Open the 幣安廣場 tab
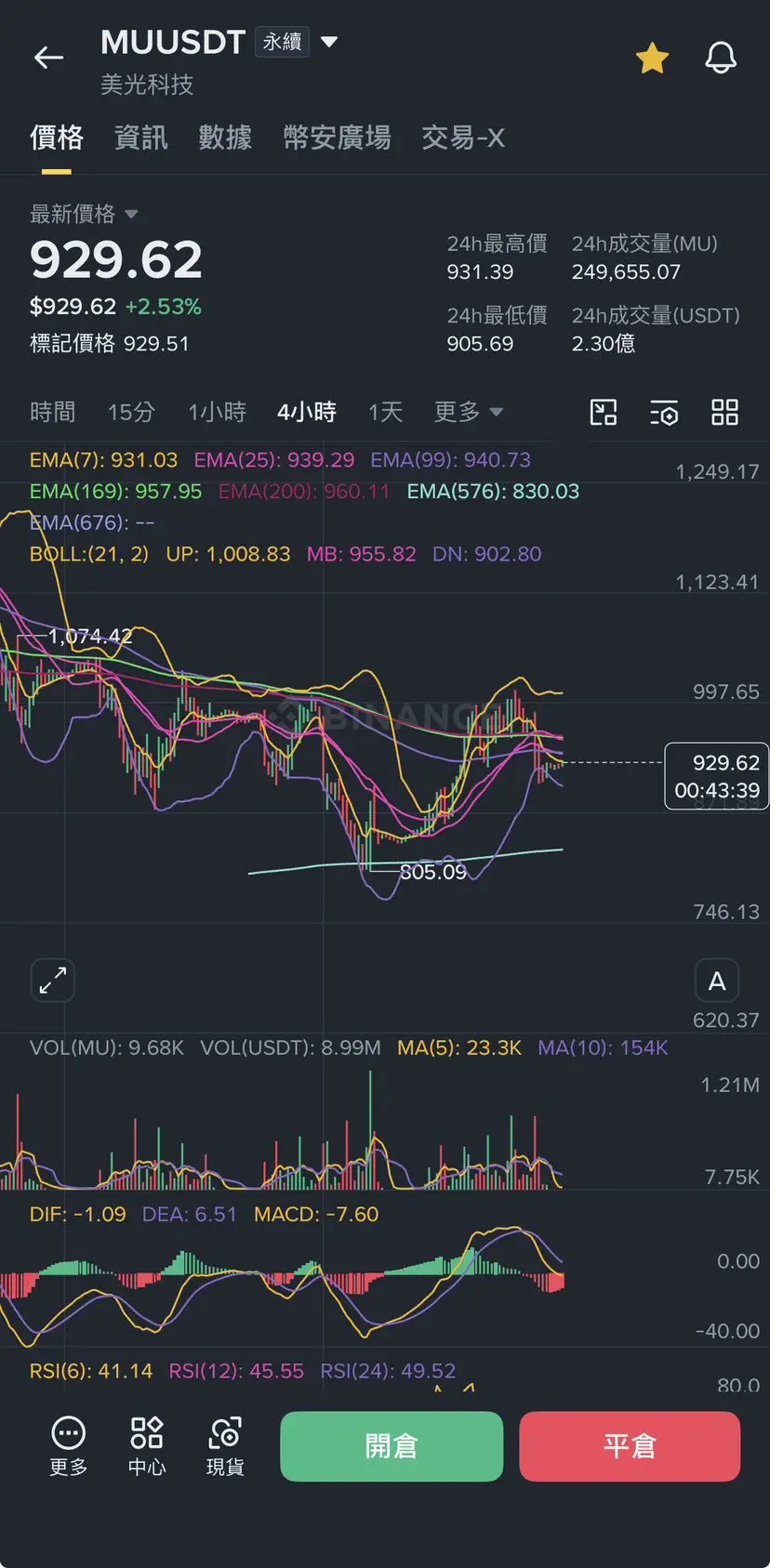This screenshot has height=1568, width=770. [x=337, y=138]
